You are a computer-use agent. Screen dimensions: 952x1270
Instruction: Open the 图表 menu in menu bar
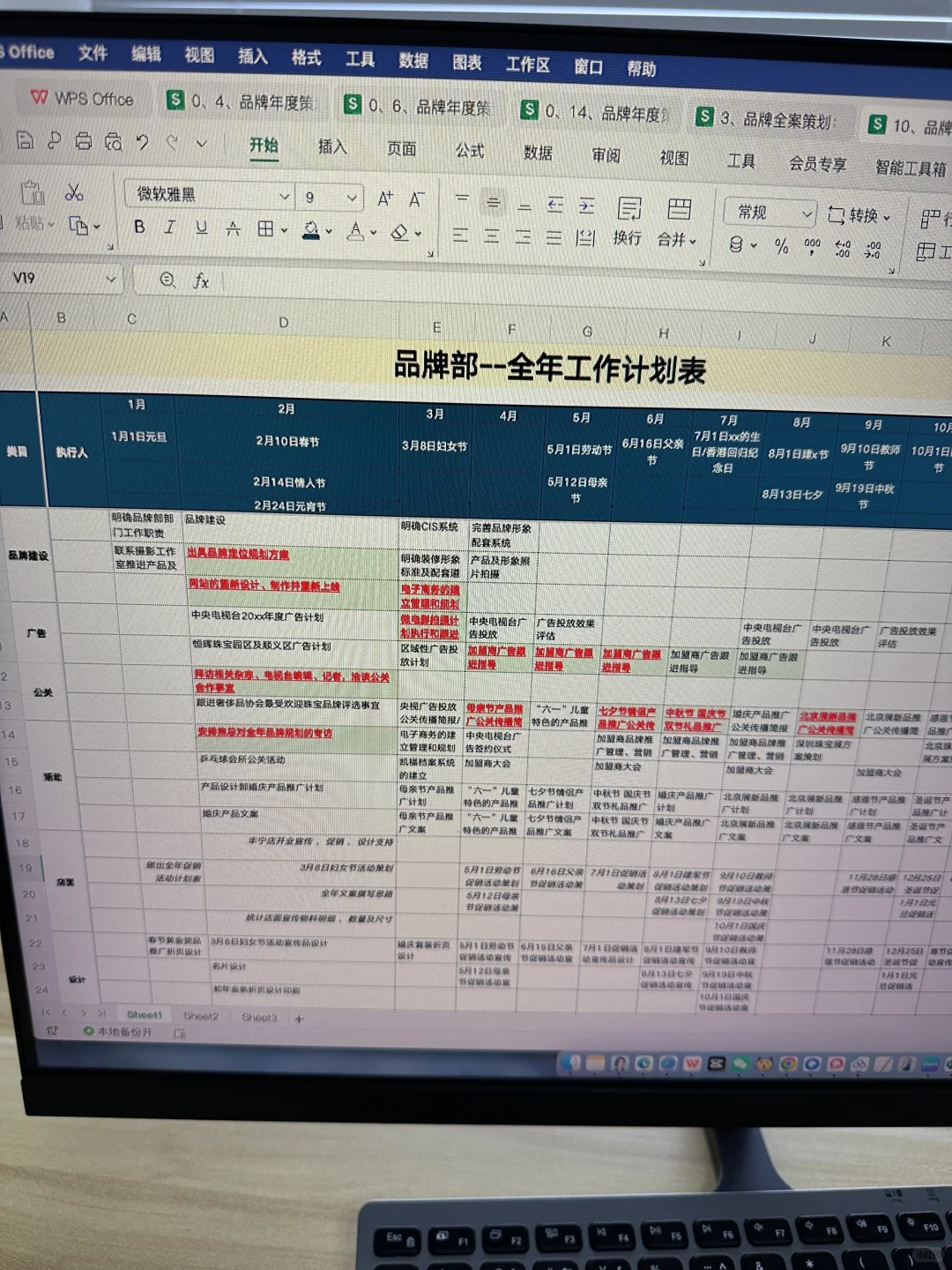point(467,62)
